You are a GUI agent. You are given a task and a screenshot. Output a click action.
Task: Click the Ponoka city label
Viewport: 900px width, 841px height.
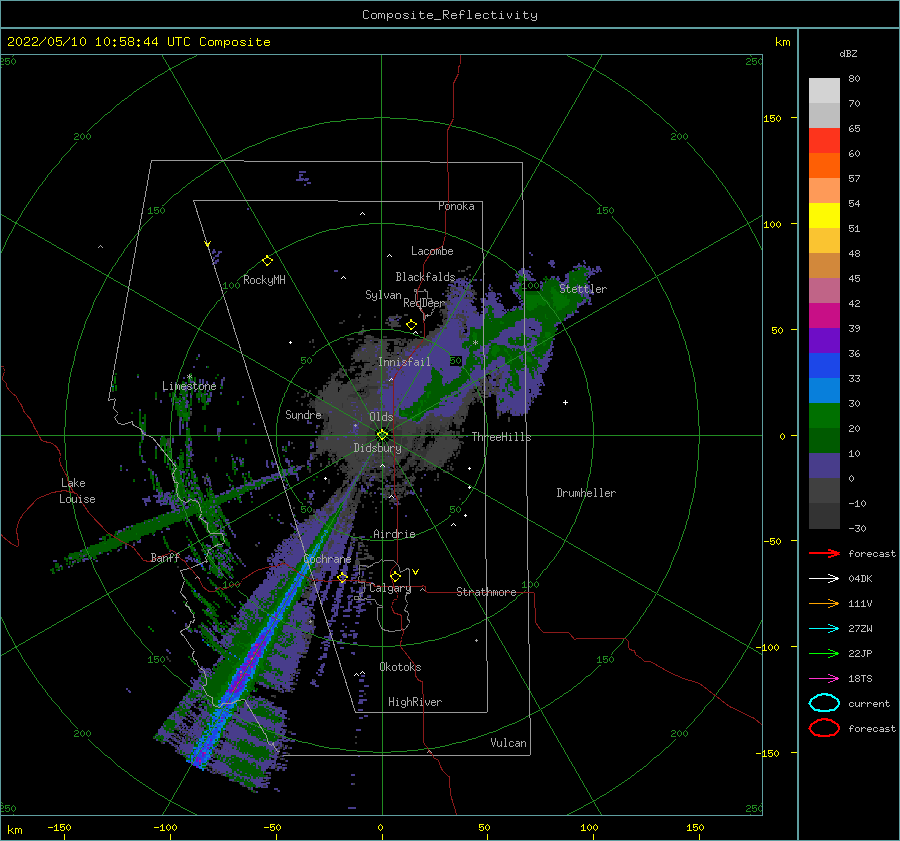point(456,206)
